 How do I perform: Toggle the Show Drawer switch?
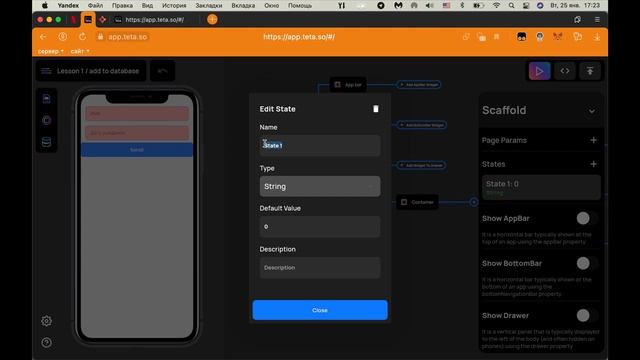[x=587, y=316]
